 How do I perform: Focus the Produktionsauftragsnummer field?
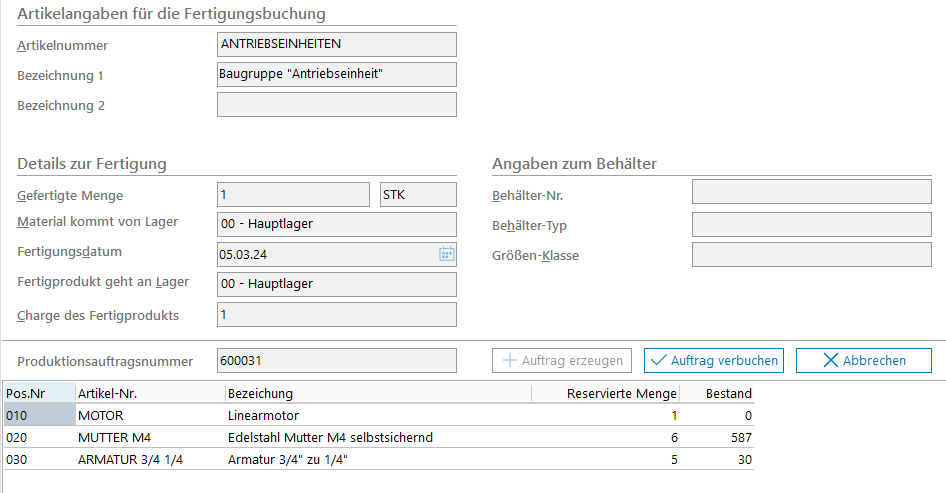pos(336,360)
